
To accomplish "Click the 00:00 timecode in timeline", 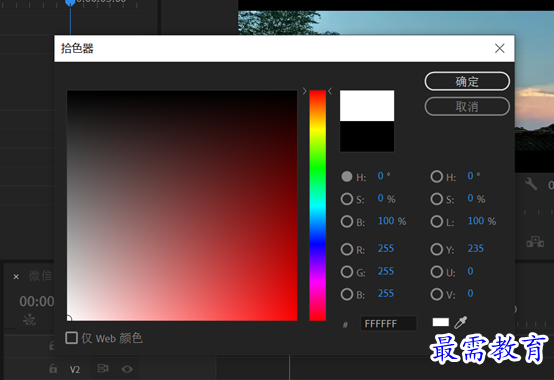I will click(36, 302).
